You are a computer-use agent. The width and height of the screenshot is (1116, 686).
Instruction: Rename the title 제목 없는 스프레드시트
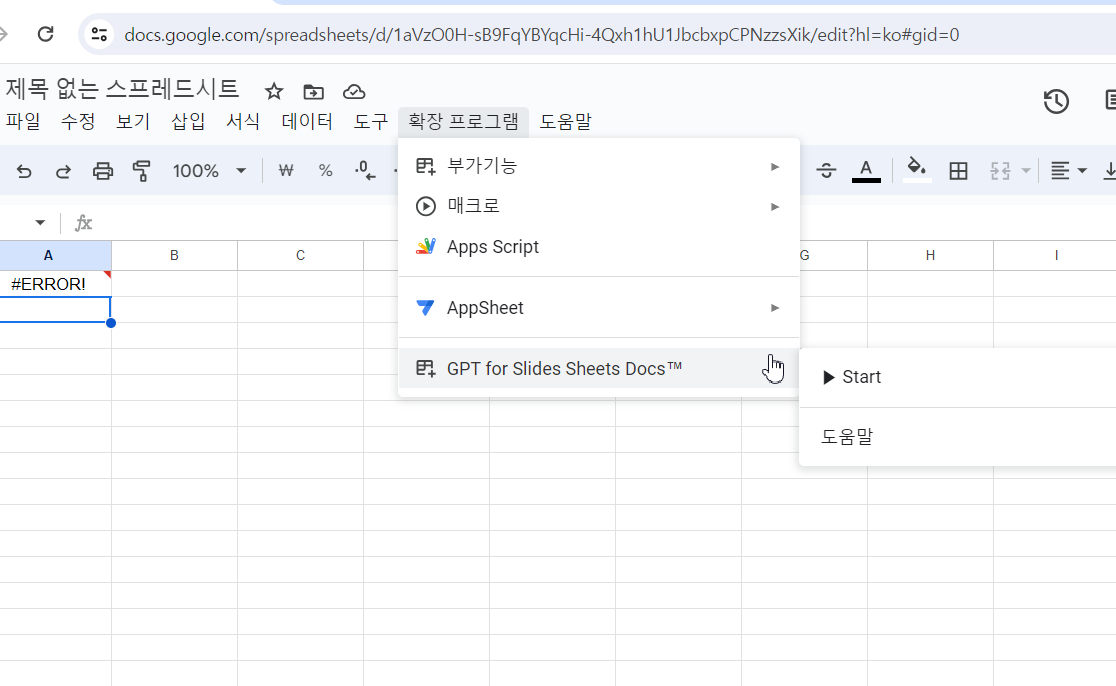(x=122, y=90)
